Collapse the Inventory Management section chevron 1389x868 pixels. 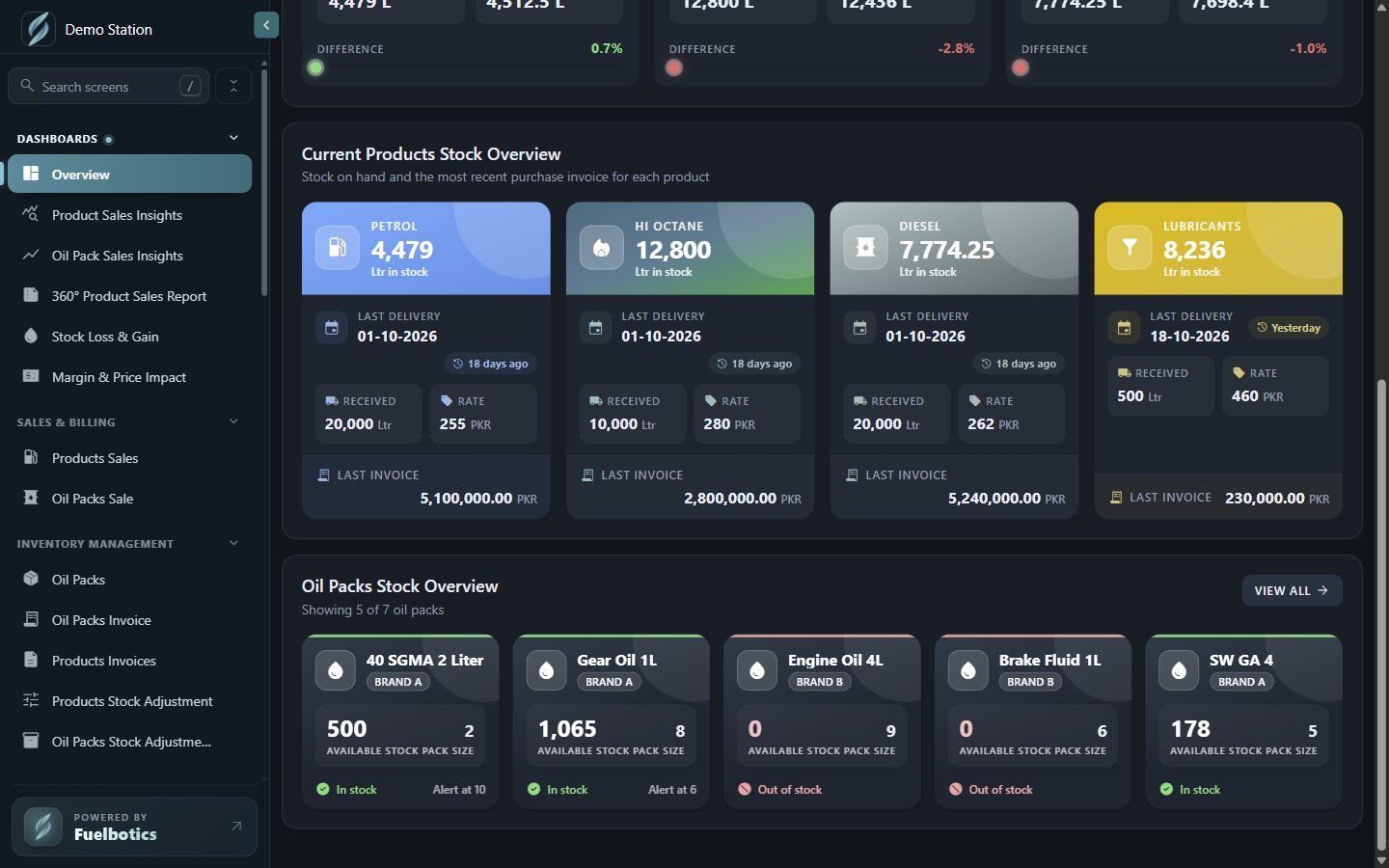(x=233, y=543)
